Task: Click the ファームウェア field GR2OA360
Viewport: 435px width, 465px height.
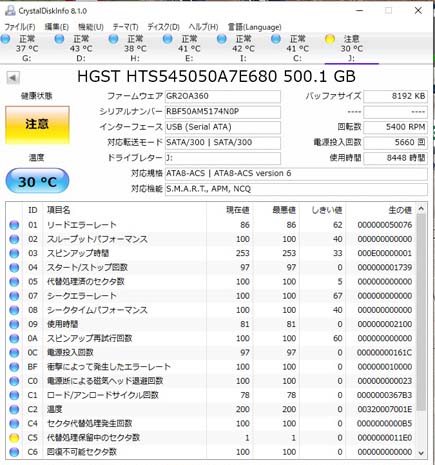Action: [223, 96]
